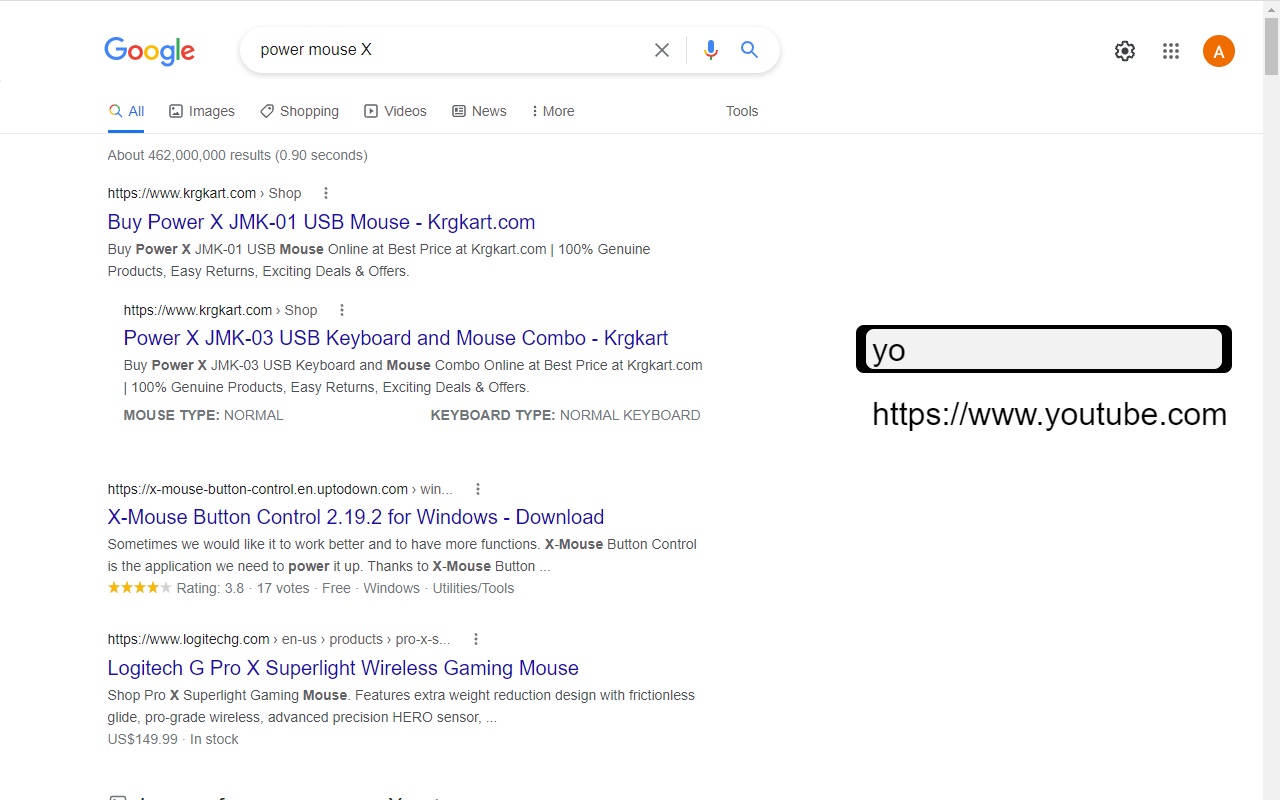Switch to the Videos tab
The image size is (1280, 800).
[395, 111]
